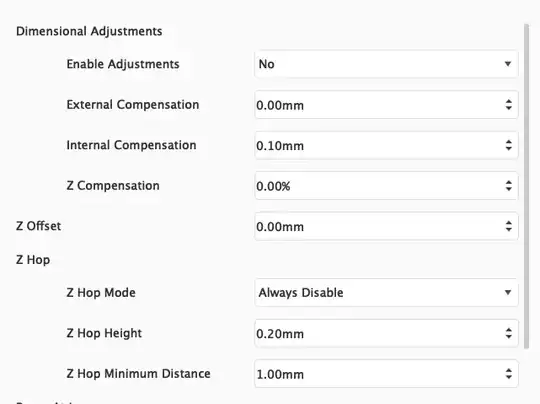Image resolution: width=540 pixels, height=404 pixels.
Task: Open the Enable Adjustments dropdown
Action: 386,64
